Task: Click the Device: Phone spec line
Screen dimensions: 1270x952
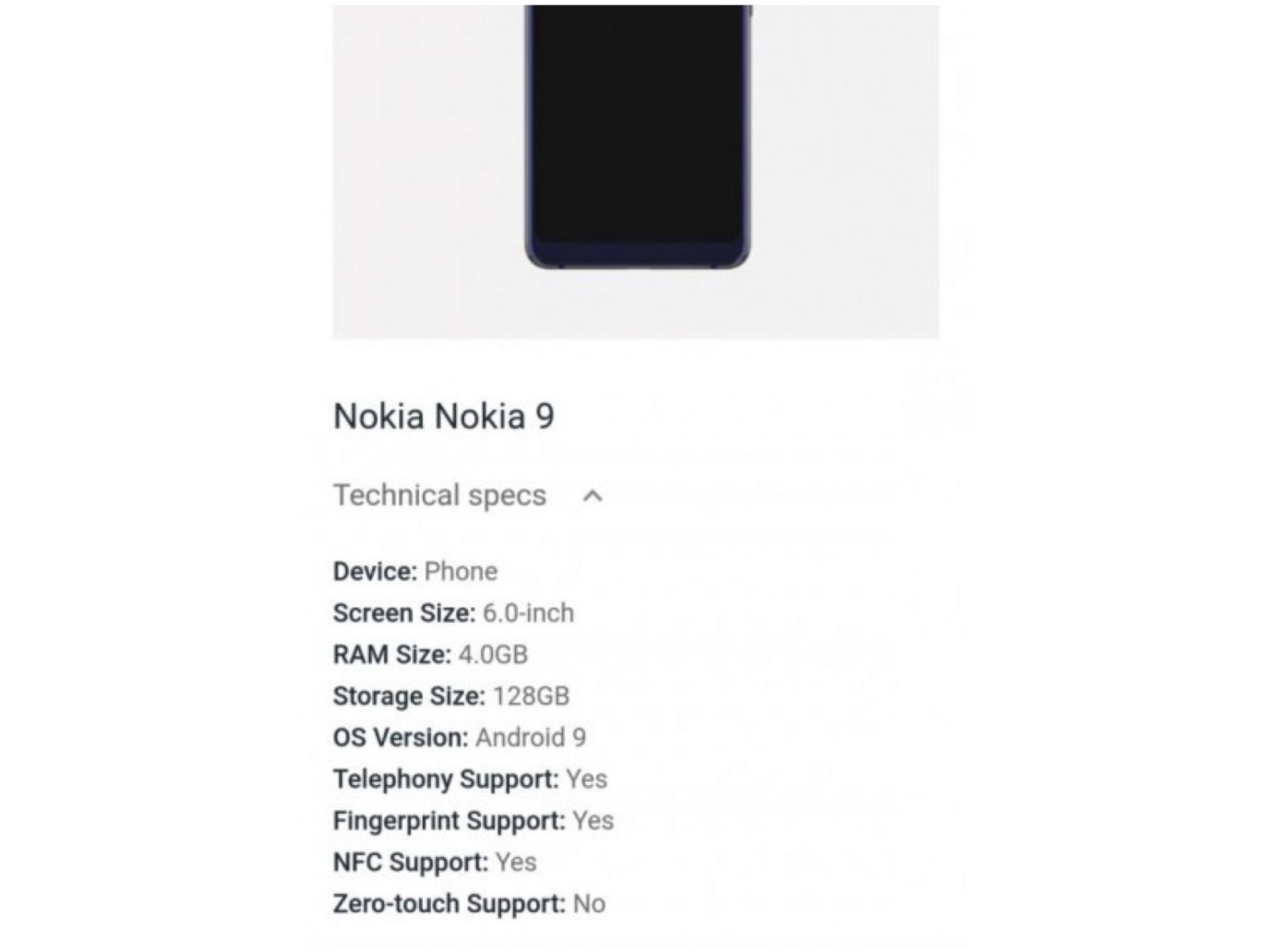Action: [x=415, y=572]
